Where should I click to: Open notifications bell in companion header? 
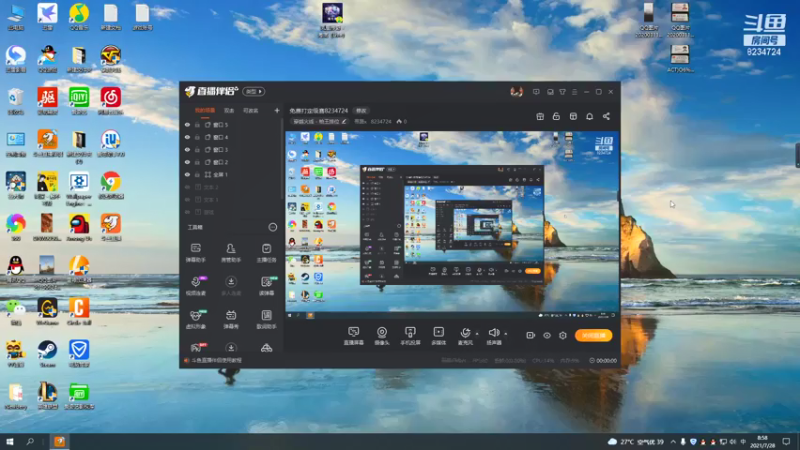tap(589, 116)
